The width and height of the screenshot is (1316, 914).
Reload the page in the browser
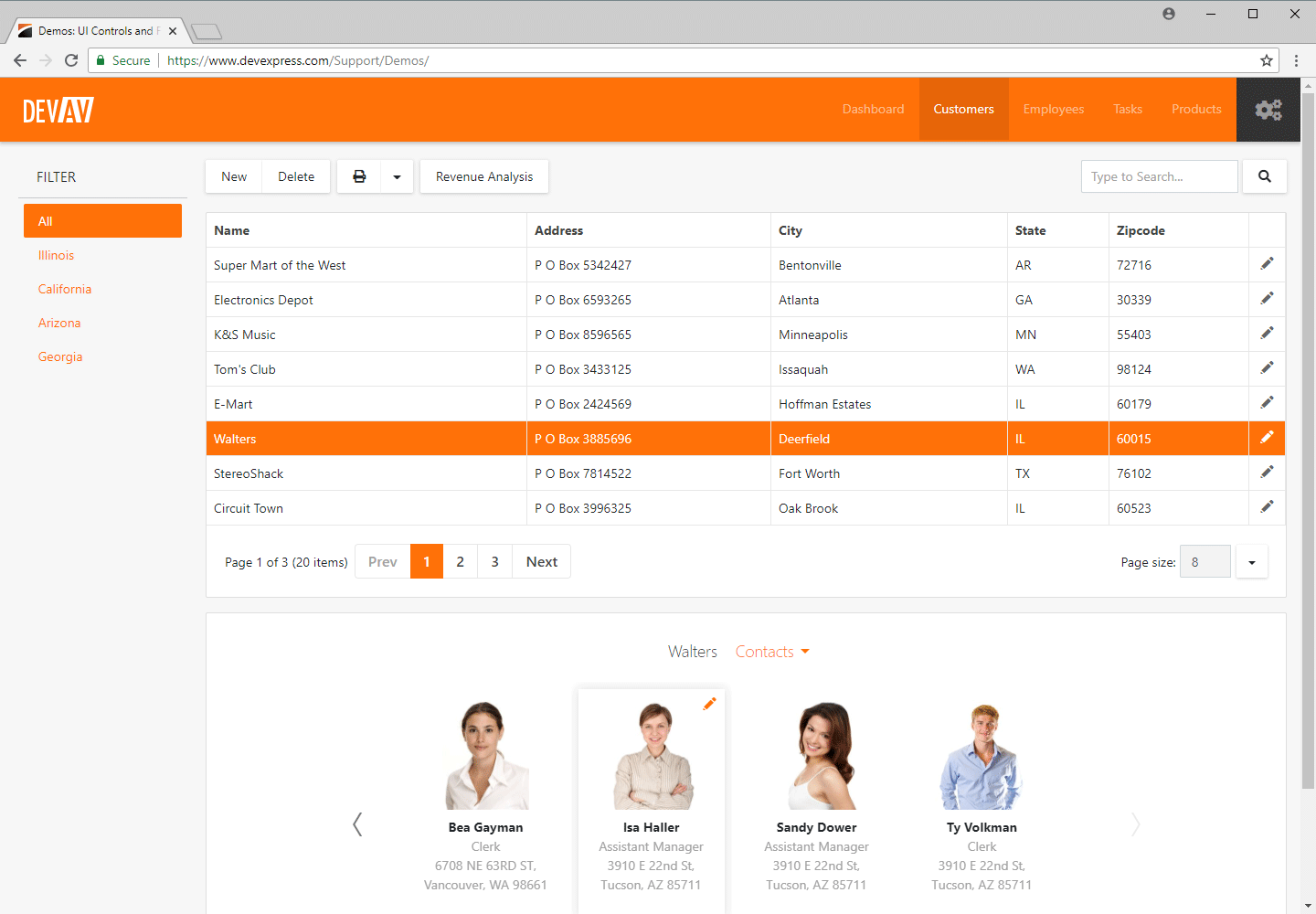tap(71, 60)
